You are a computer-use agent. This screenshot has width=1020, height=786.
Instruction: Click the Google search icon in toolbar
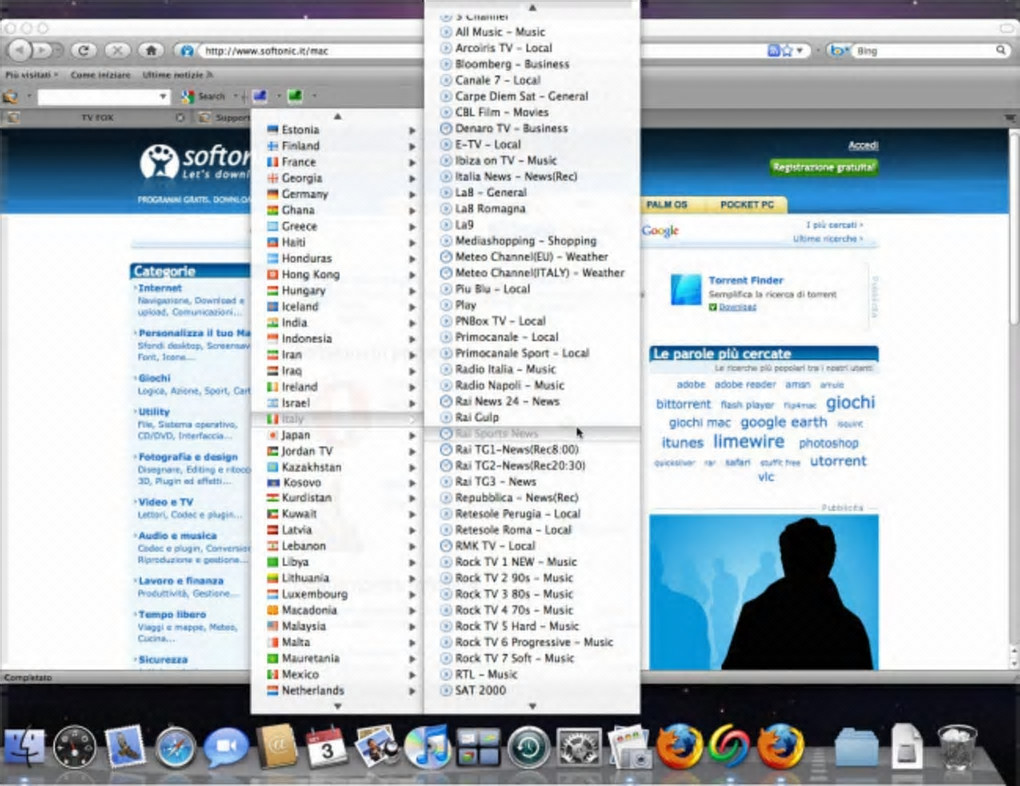tap(188, 97)
